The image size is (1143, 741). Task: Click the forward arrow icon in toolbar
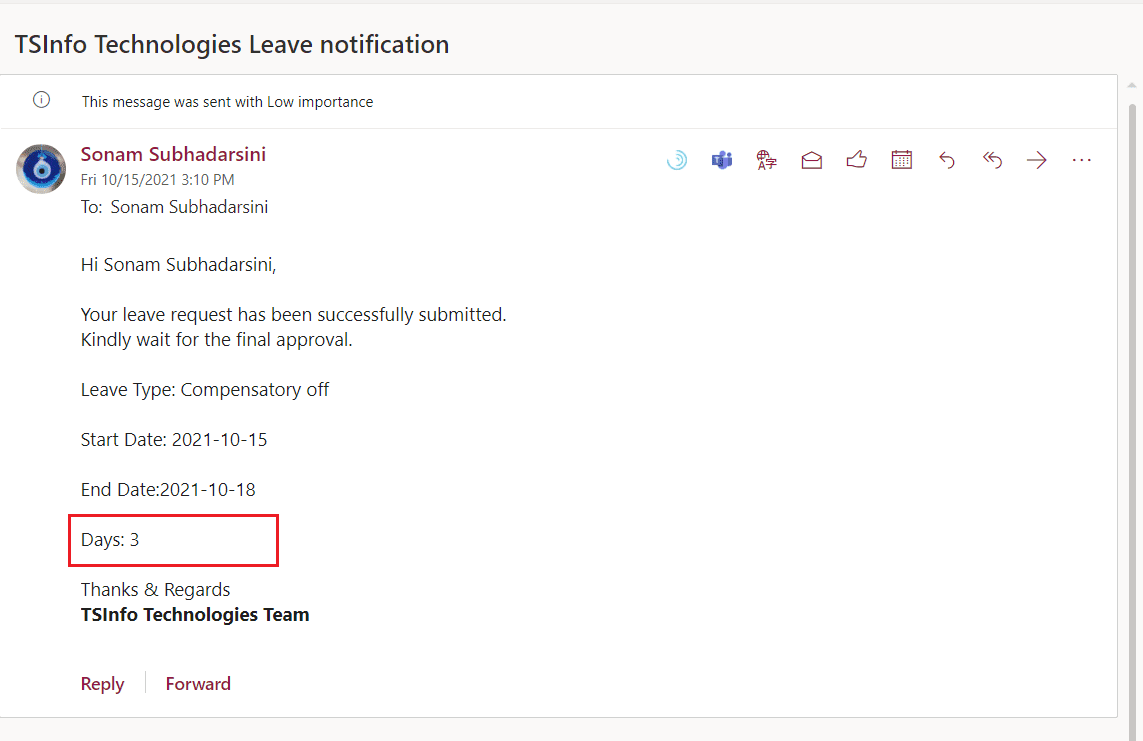tap(1037, 160)
